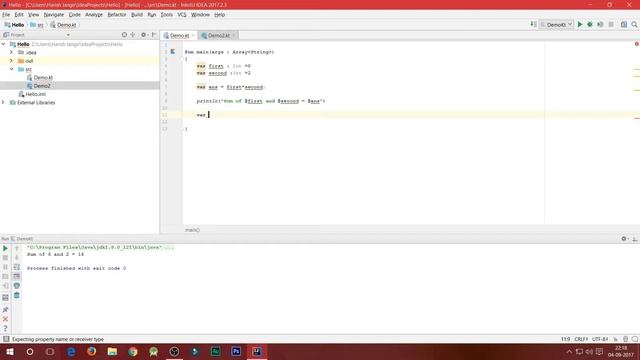Click the Make Project build icon
640x360 pixels.
click(x=533, y=24)
